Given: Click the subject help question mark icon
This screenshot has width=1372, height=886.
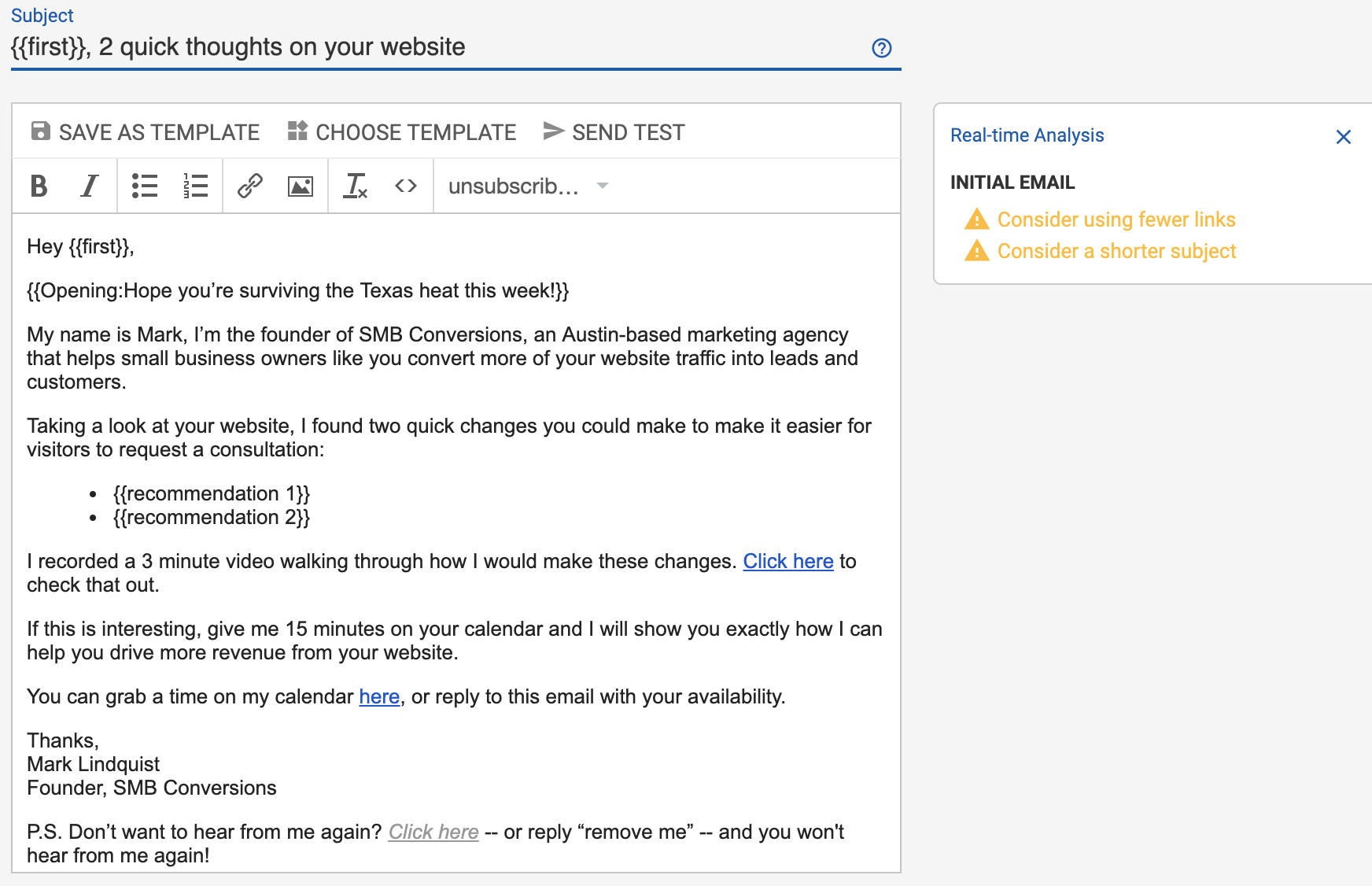Looking at the screenshot, I should [x=882, y=49].
